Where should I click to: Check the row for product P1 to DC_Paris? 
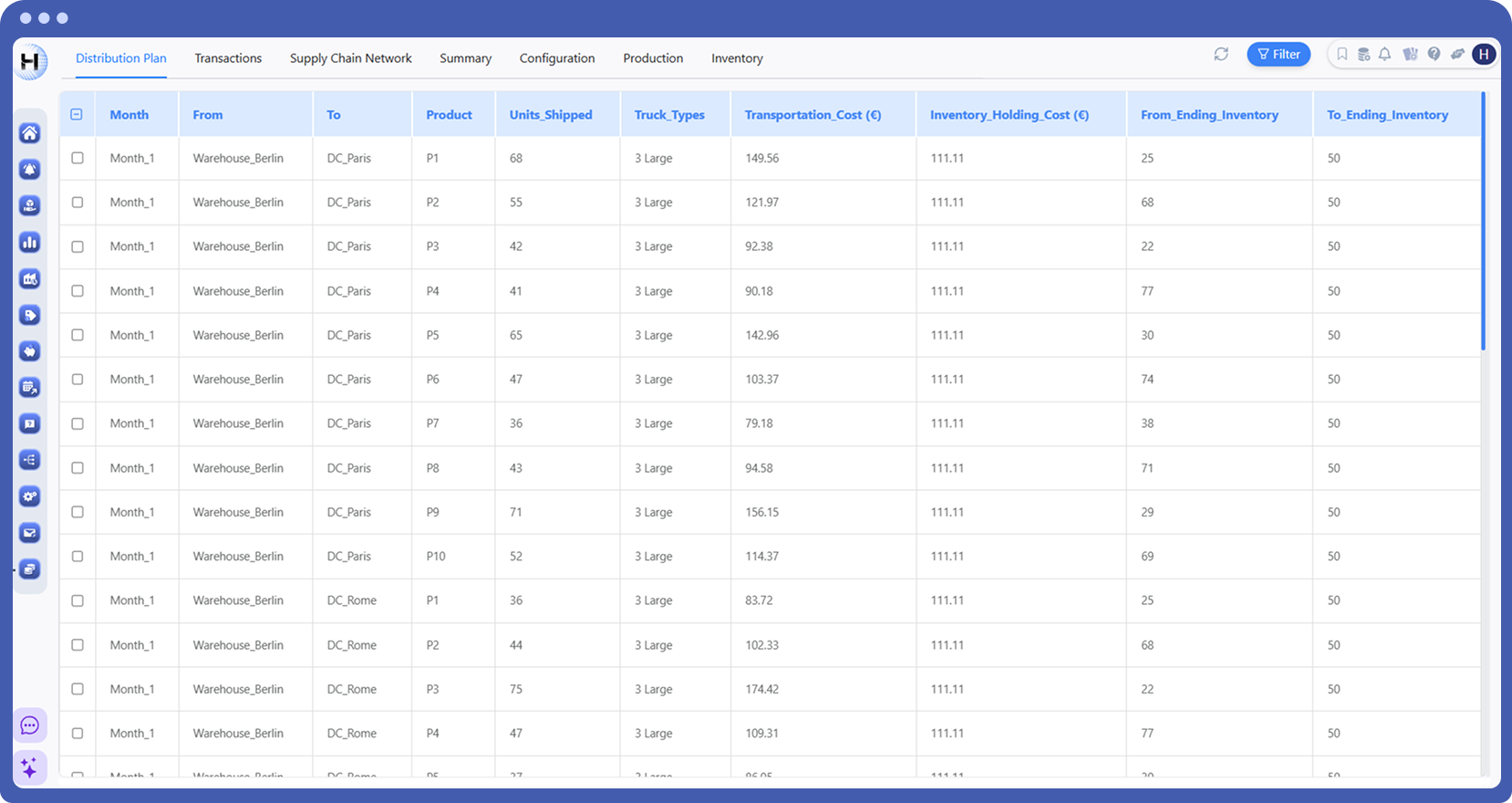pyautogui.click(x=78, y=158)
